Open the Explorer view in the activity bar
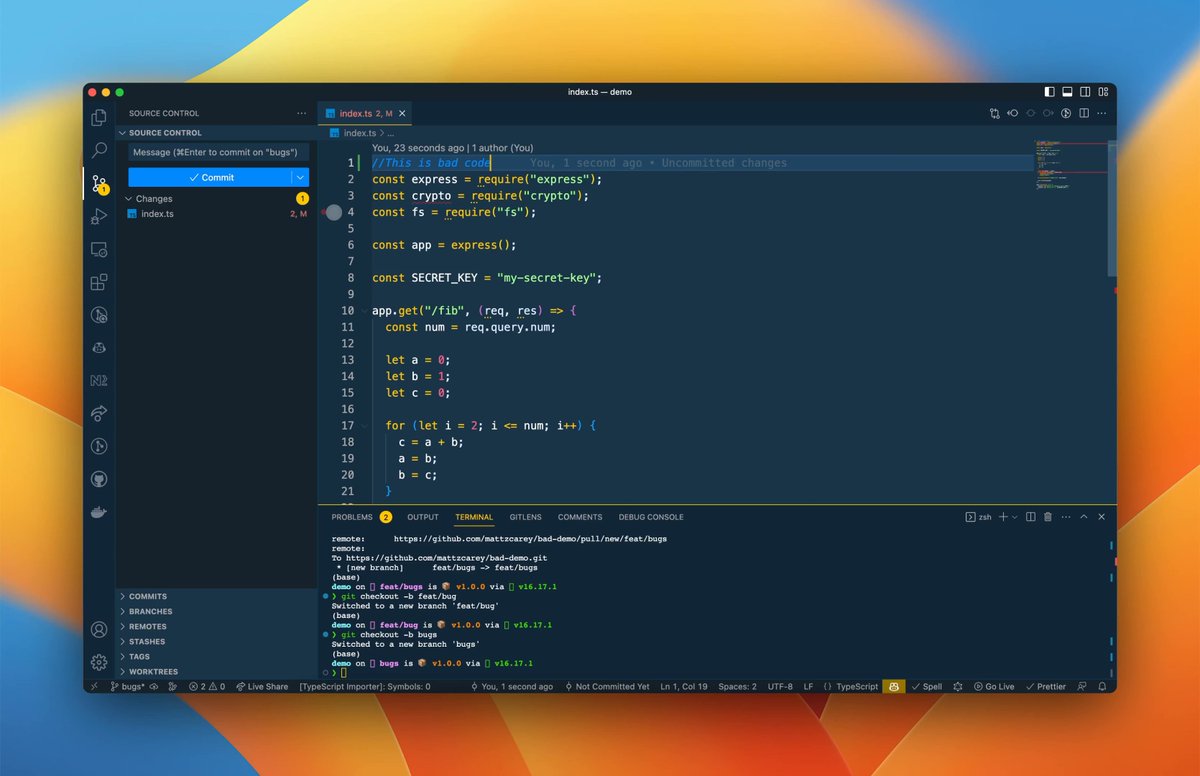The width and height of the screenshot is (1200, 776). point(99,117)
